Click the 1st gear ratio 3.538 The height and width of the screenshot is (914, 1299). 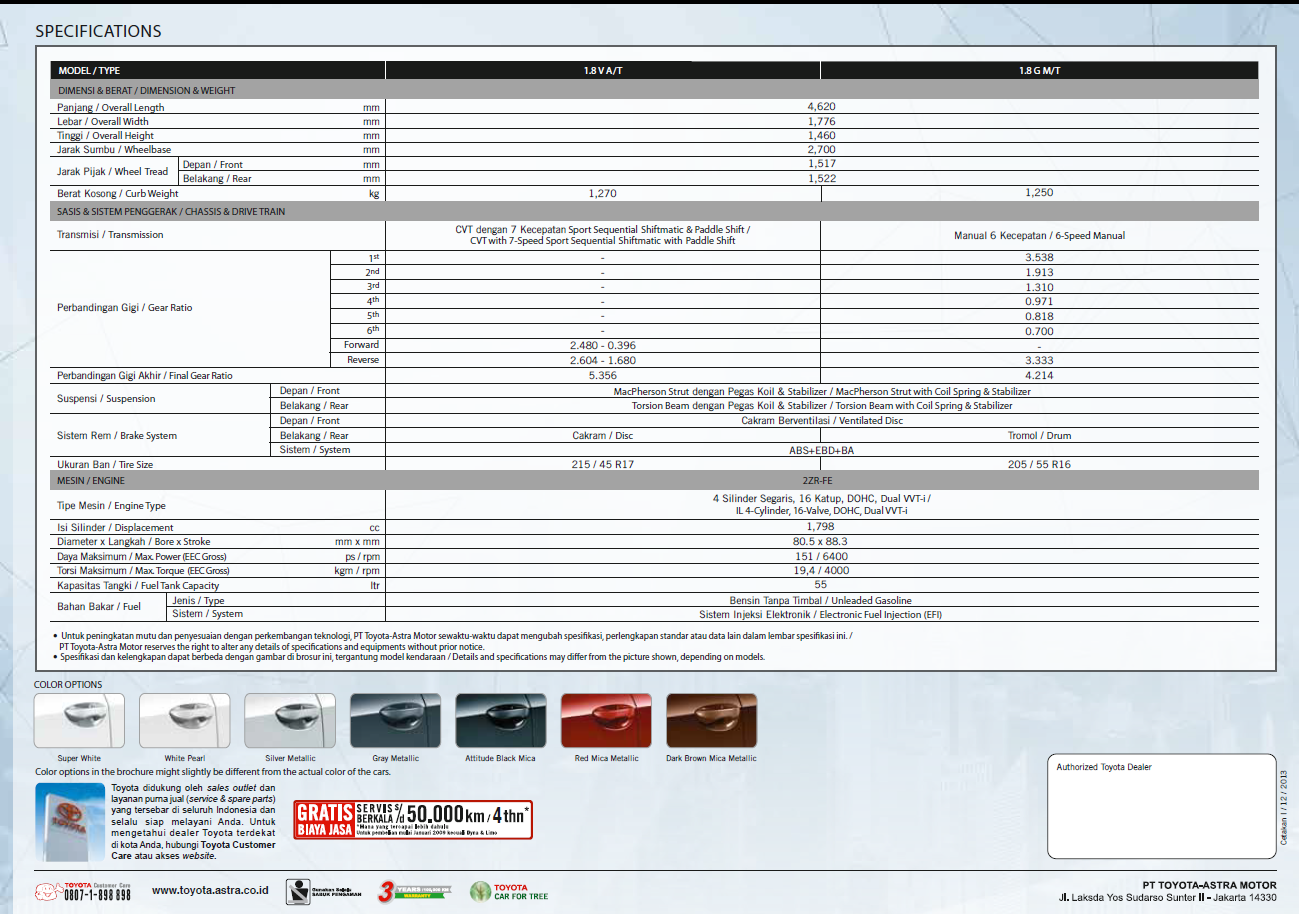pos(1039,257)
